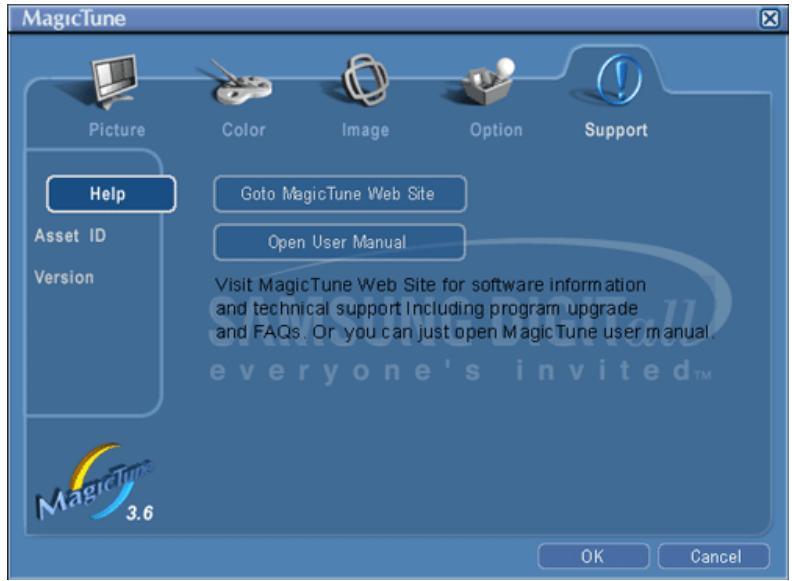
Task: Click the MagicTune title bar text
Action: [74, 19]
